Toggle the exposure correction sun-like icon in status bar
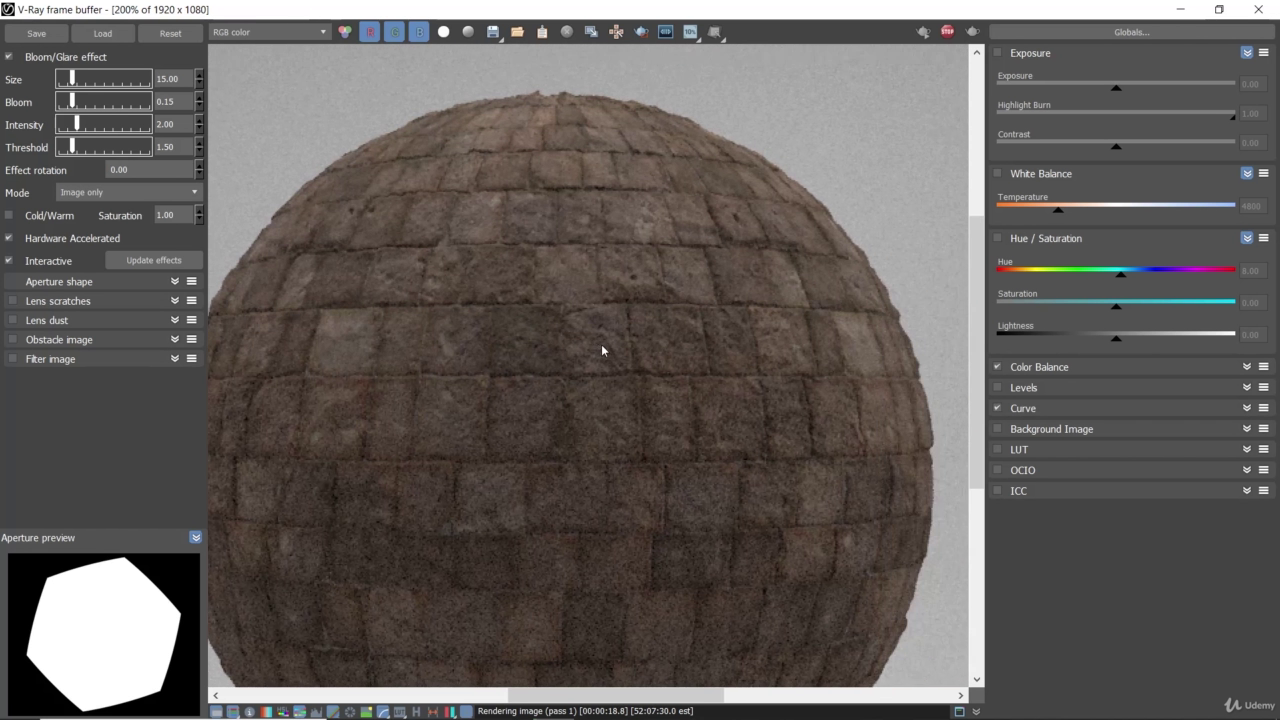The height and width of the screenshot is (720, 1280). pyautogui.click(x=350, y=712)
